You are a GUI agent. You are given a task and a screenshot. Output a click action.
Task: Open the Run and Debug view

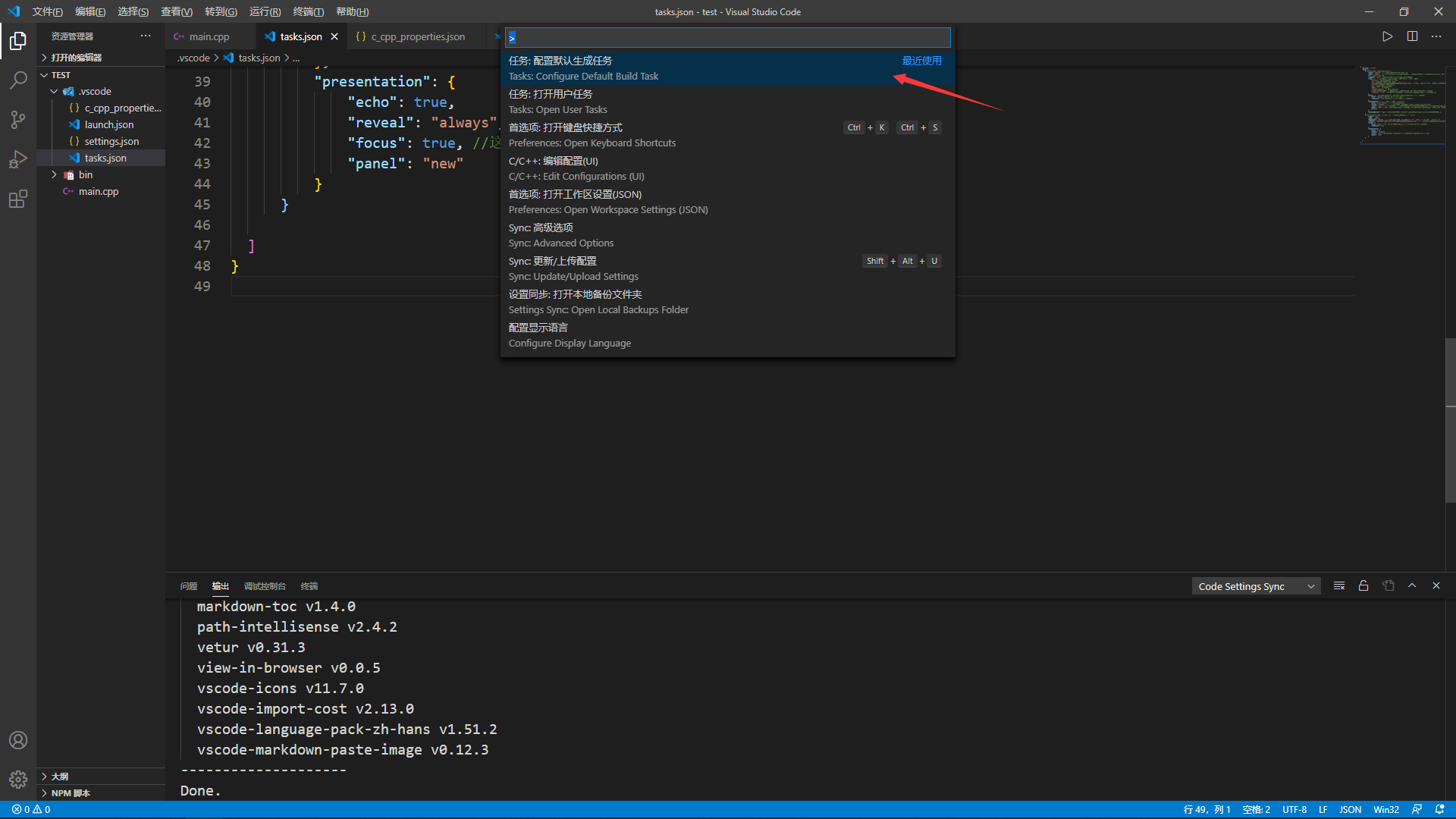[x=18, y=159]
